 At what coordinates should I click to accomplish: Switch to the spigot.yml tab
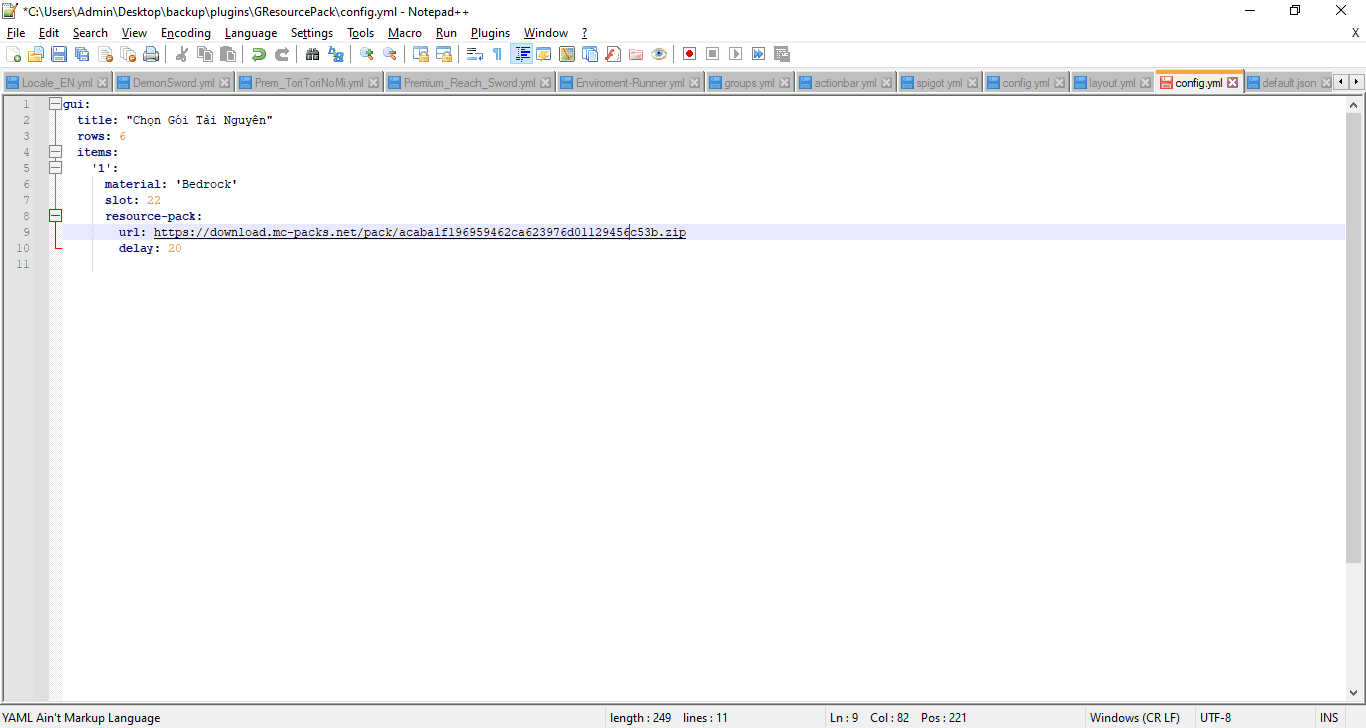click(x=938, y=83)
